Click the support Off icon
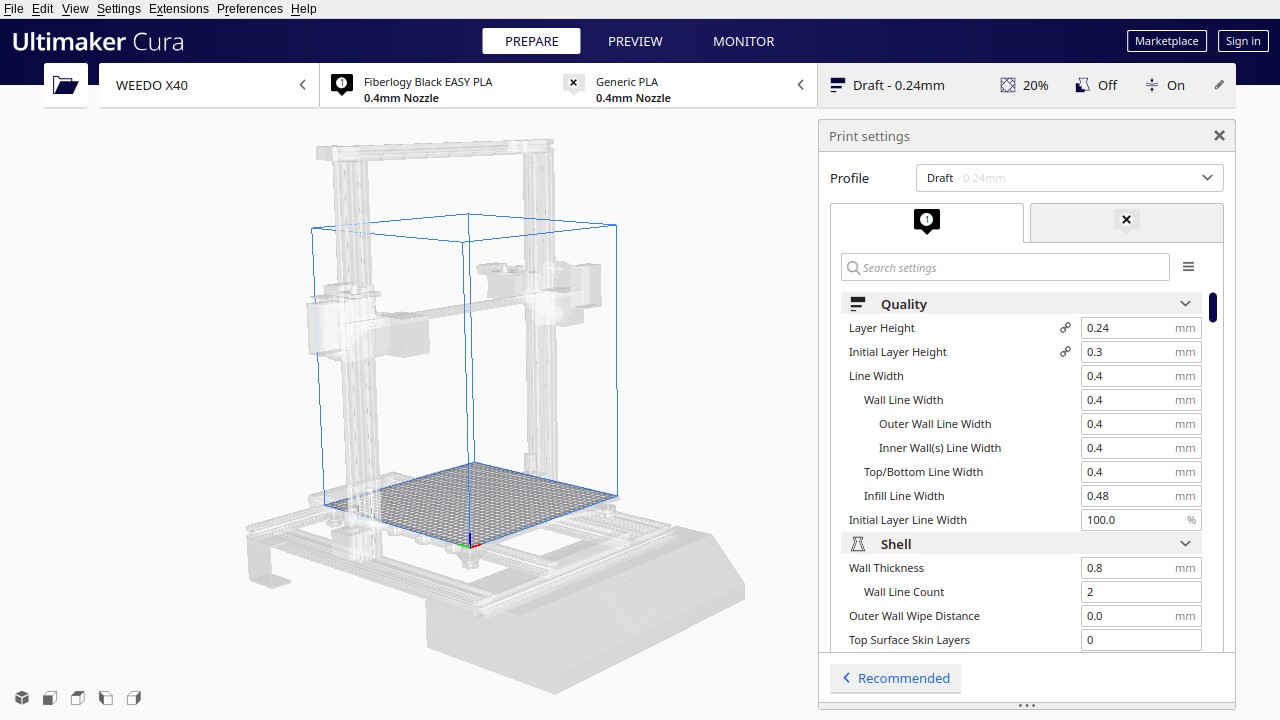 (x=1082, y=85)
